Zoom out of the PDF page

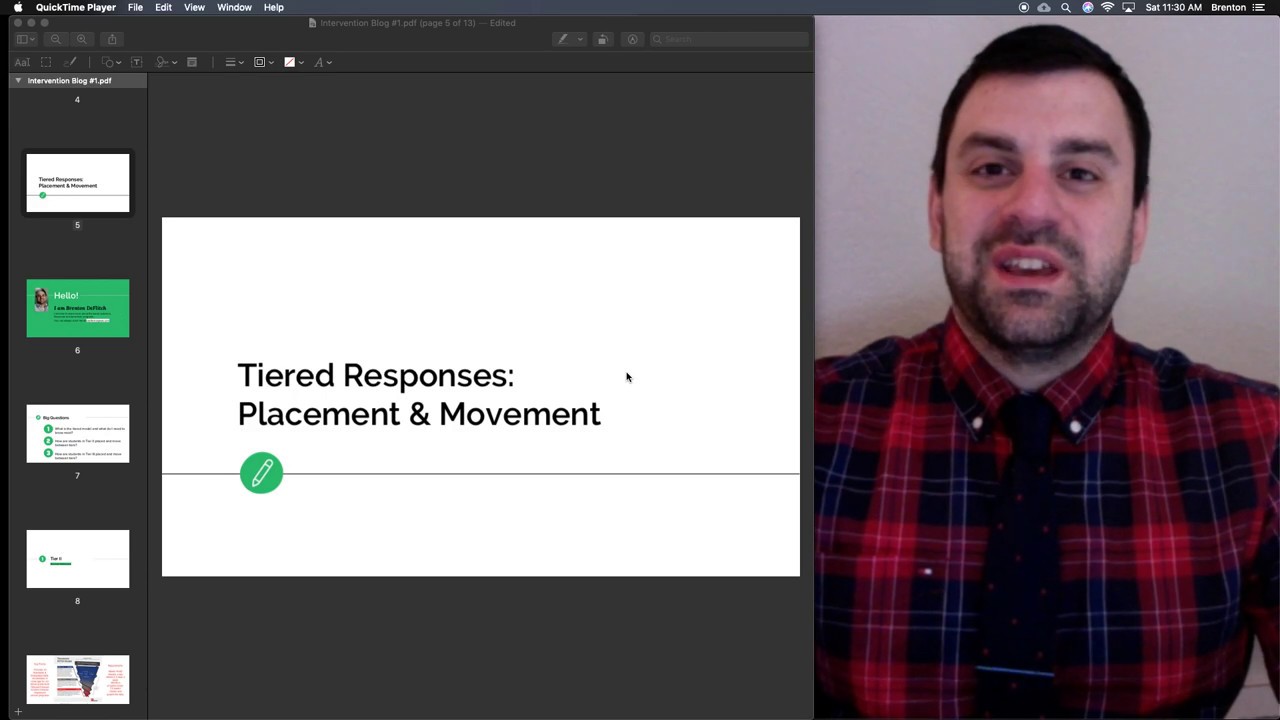[56, 39]
